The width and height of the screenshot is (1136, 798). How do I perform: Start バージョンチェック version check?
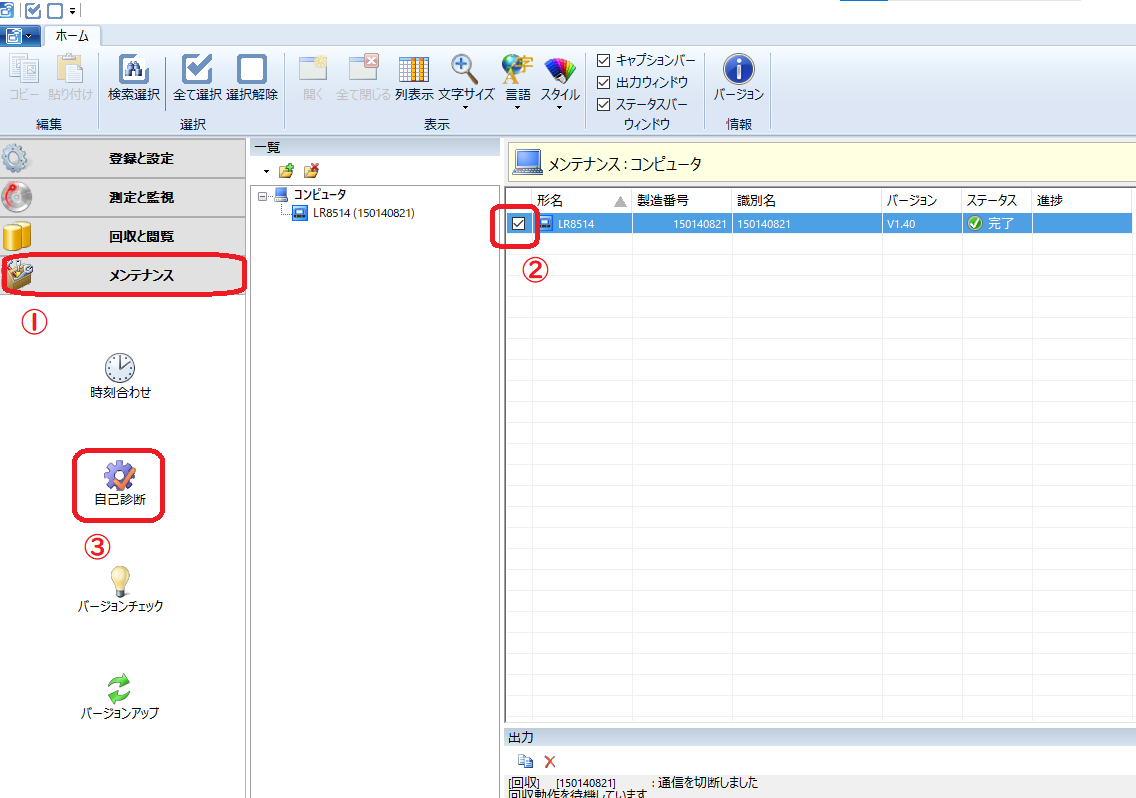118,587
